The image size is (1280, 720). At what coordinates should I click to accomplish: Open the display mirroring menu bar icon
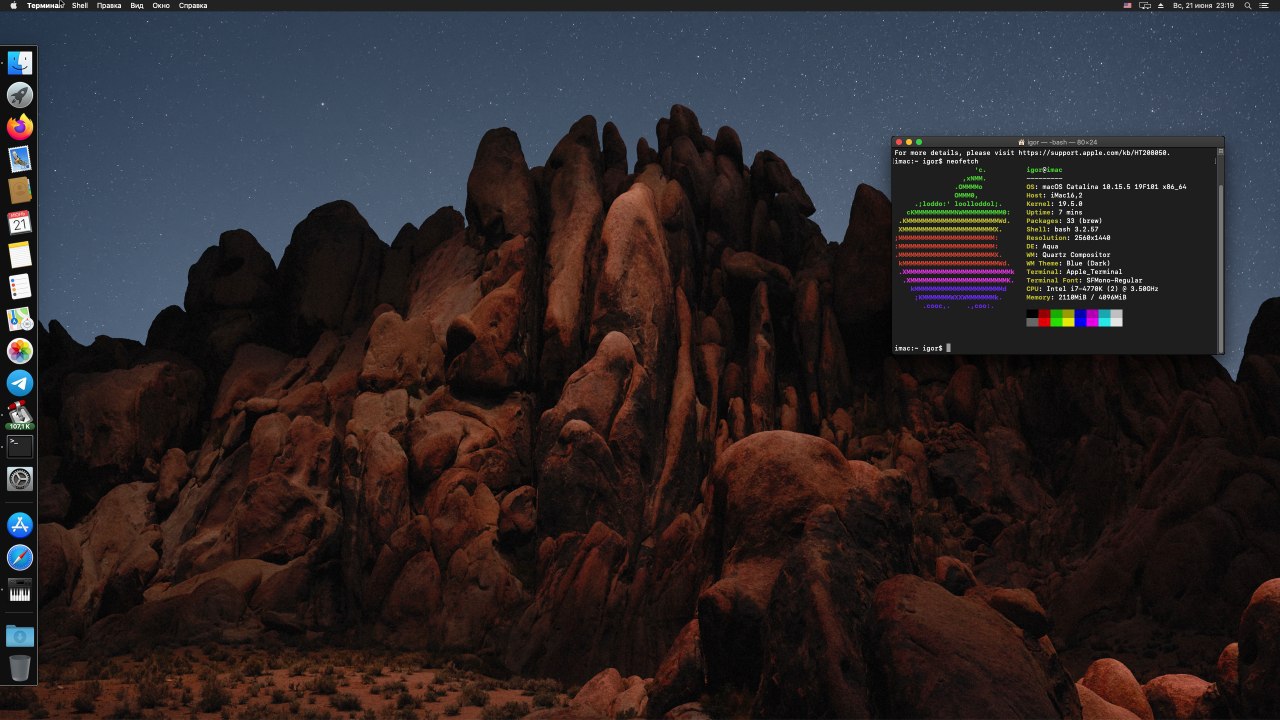(x=1145, y=5)
